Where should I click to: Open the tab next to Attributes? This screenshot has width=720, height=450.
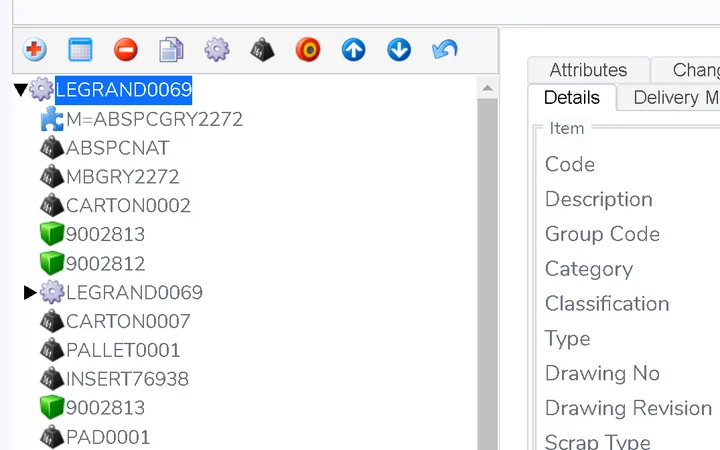pyautogui.click(x=686, y=70)
